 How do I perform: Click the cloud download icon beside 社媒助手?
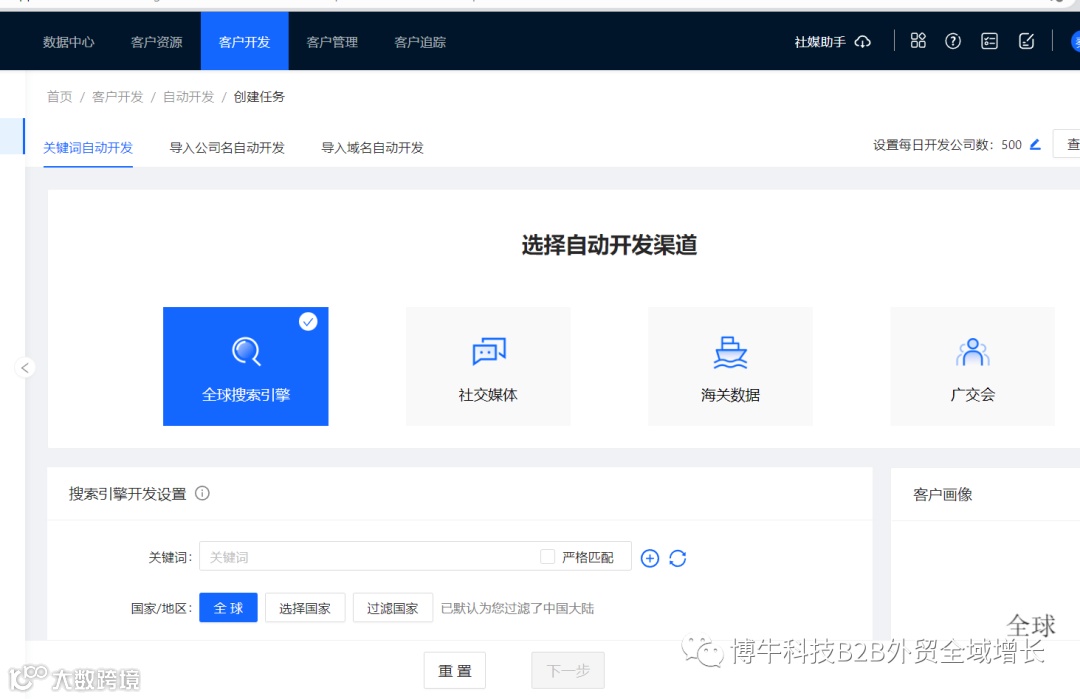862,42
